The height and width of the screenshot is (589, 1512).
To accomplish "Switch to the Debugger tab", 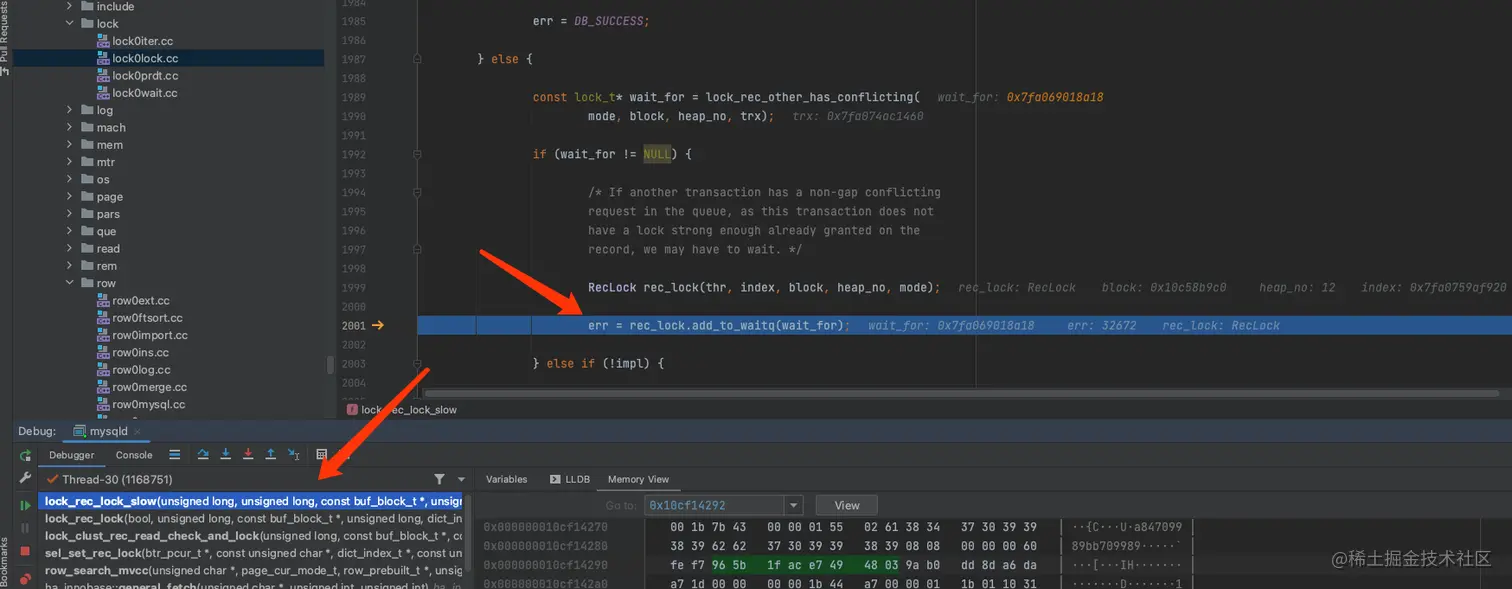I will pyautogui.click(x=72, y=455).
